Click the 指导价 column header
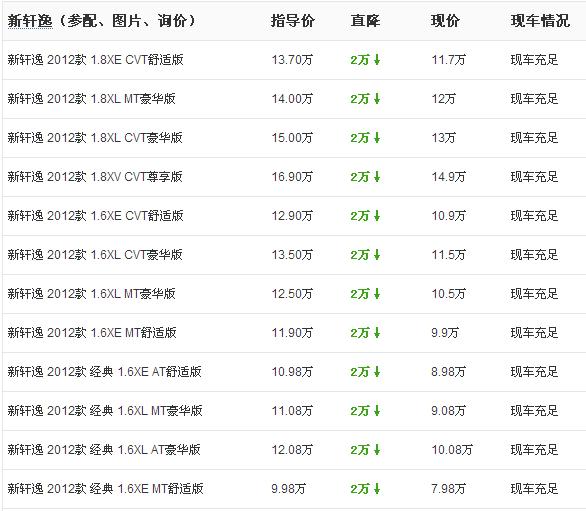Image resolution: width=586 pixels, height=511 pixels. click(293, 21)
